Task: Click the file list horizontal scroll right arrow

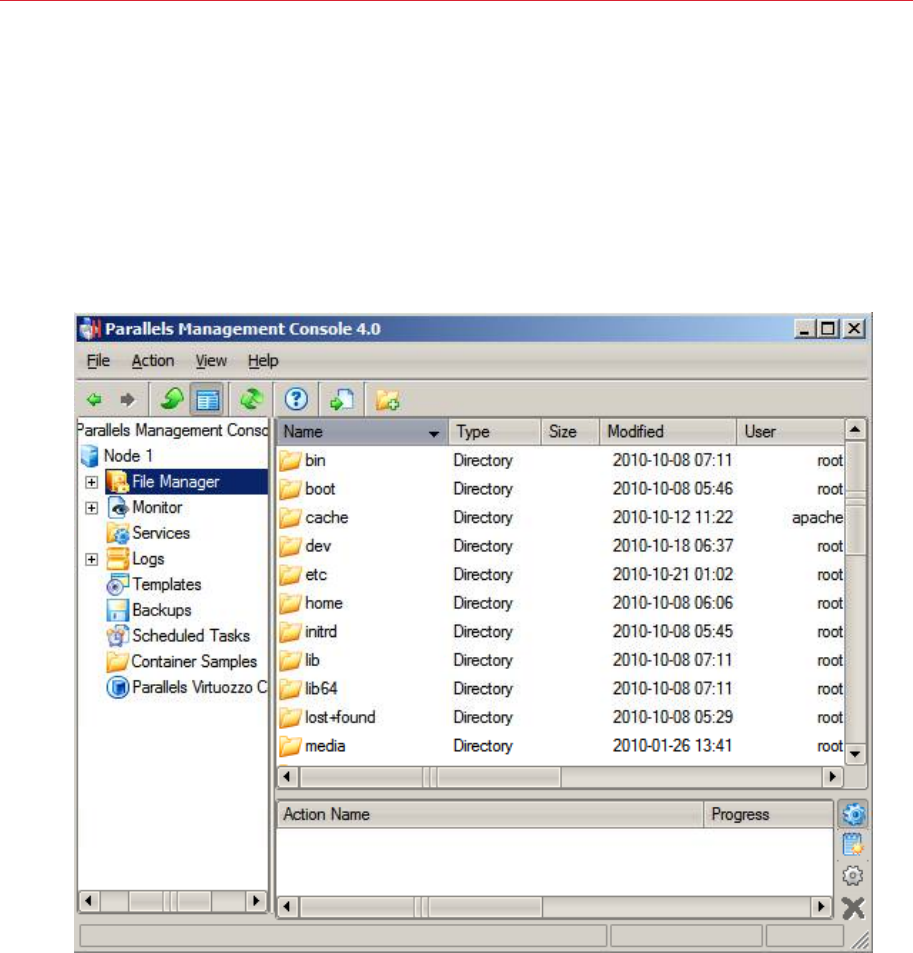Action: pos(833,777)
